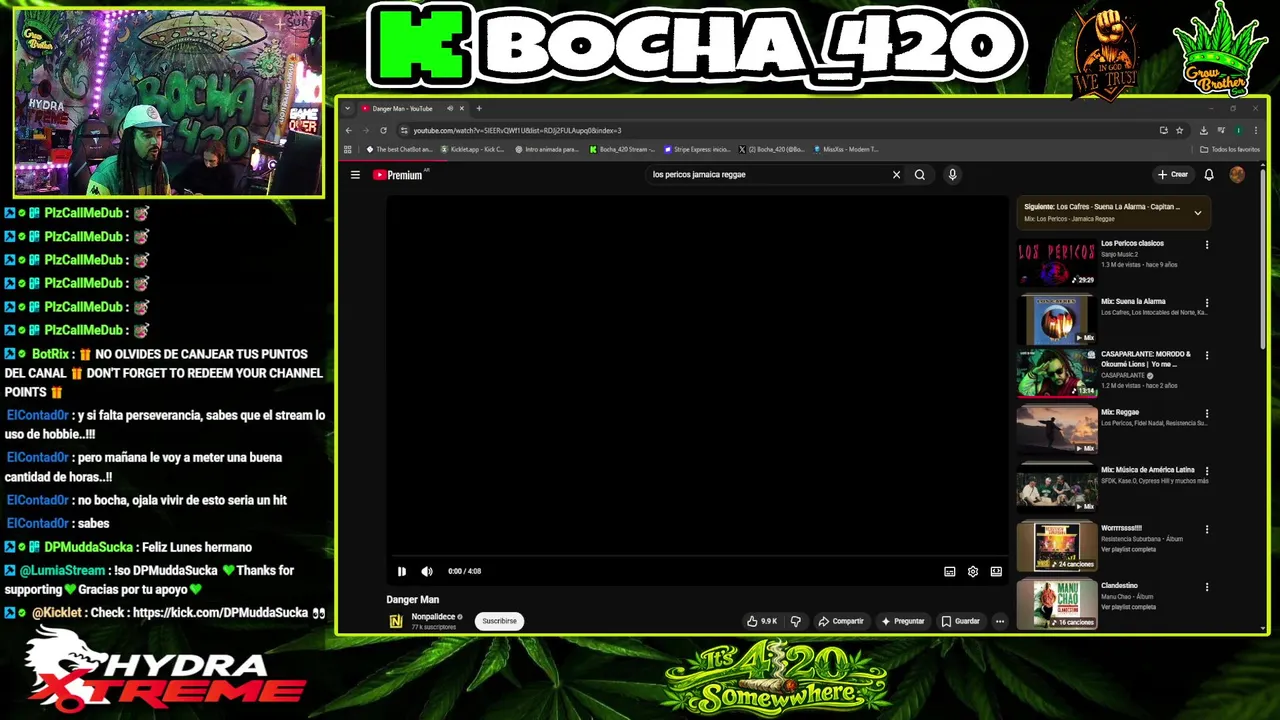
Task: Open options for Mix: Suena la Alarma
Action: point(1207,303)
